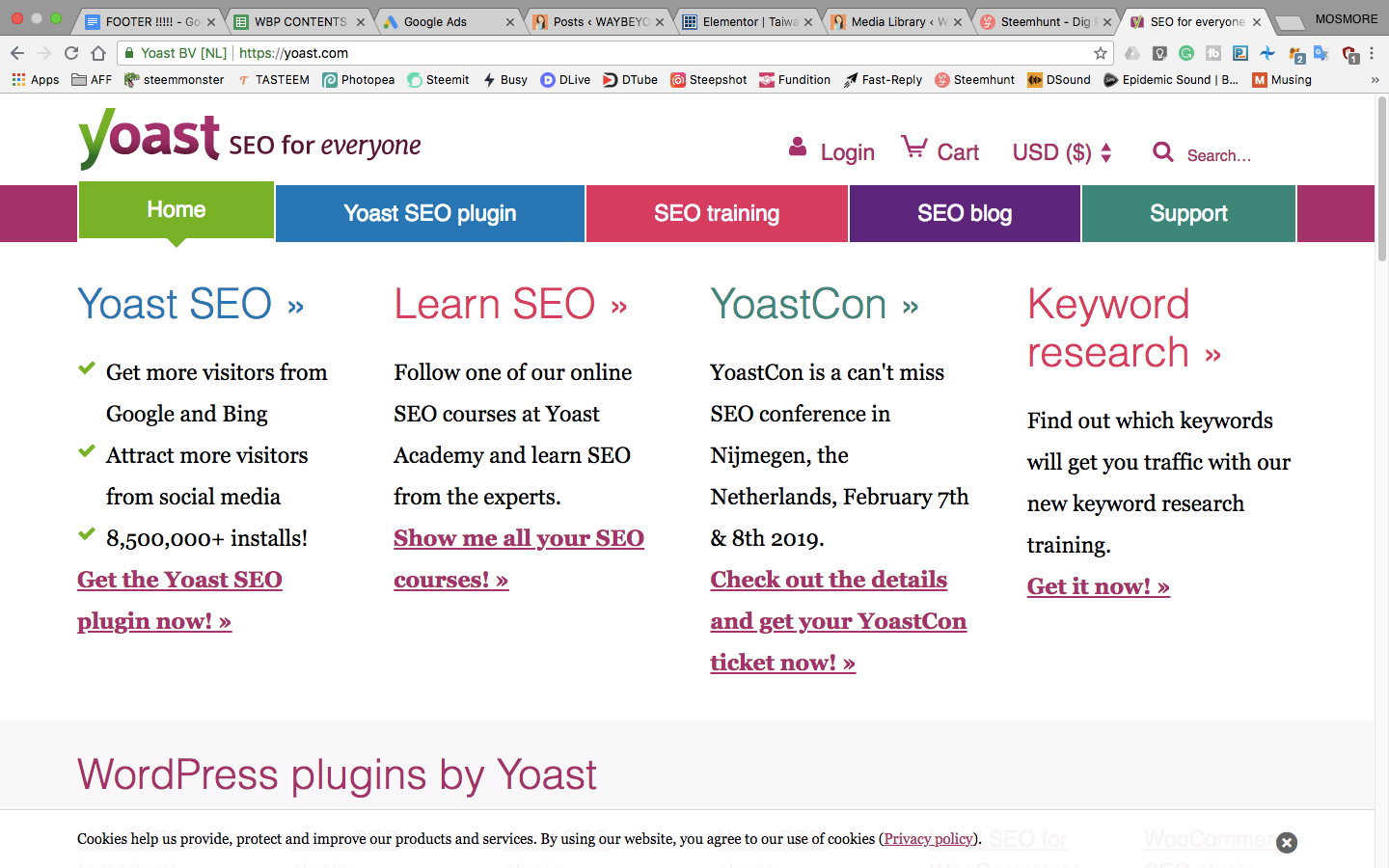Screen dimensions: 1389x868
Task: Open the YoastCon » heading link
Action: (x=815, y=305)
